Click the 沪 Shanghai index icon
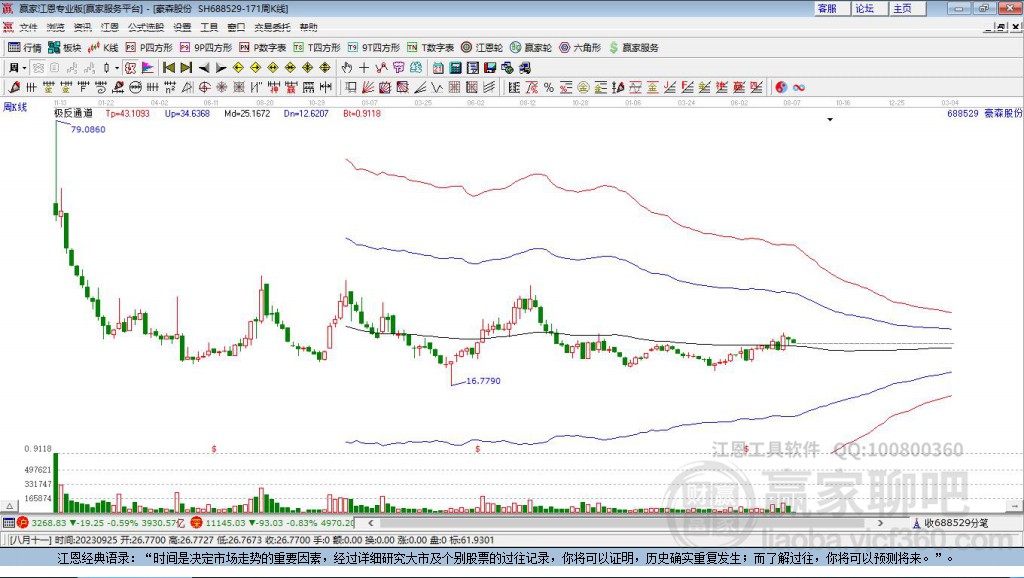The width and height of the screenshot is (1024, 578). [23, 523]
